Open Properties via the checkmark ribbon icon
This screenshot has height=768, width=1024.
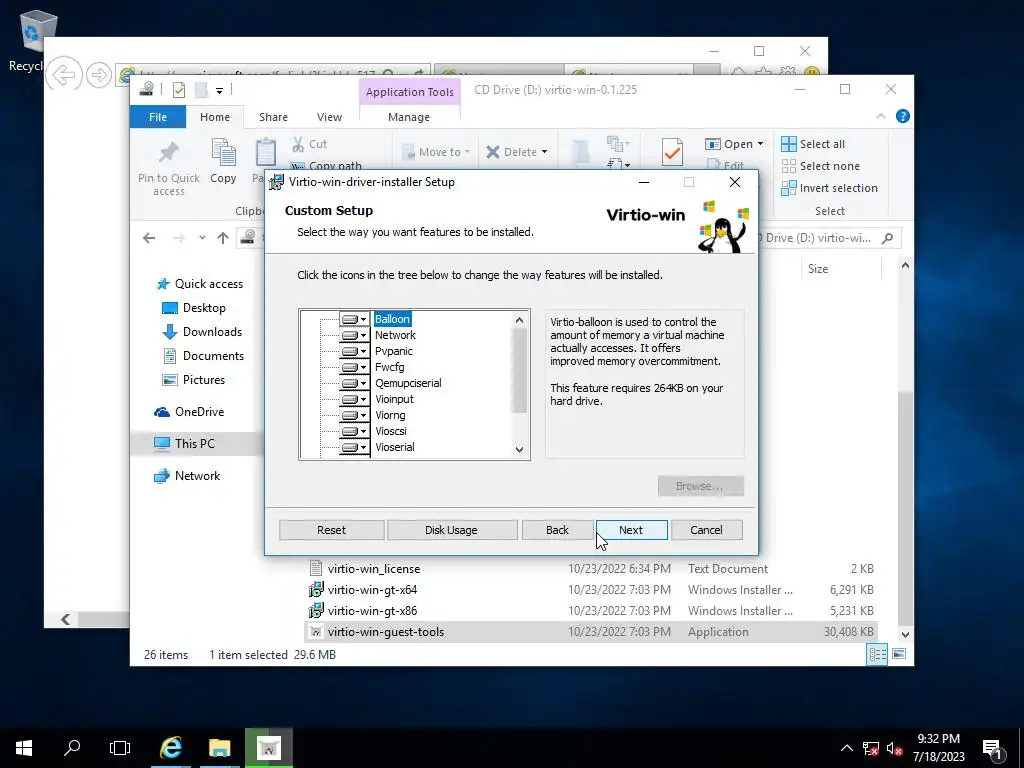[671, 153]
